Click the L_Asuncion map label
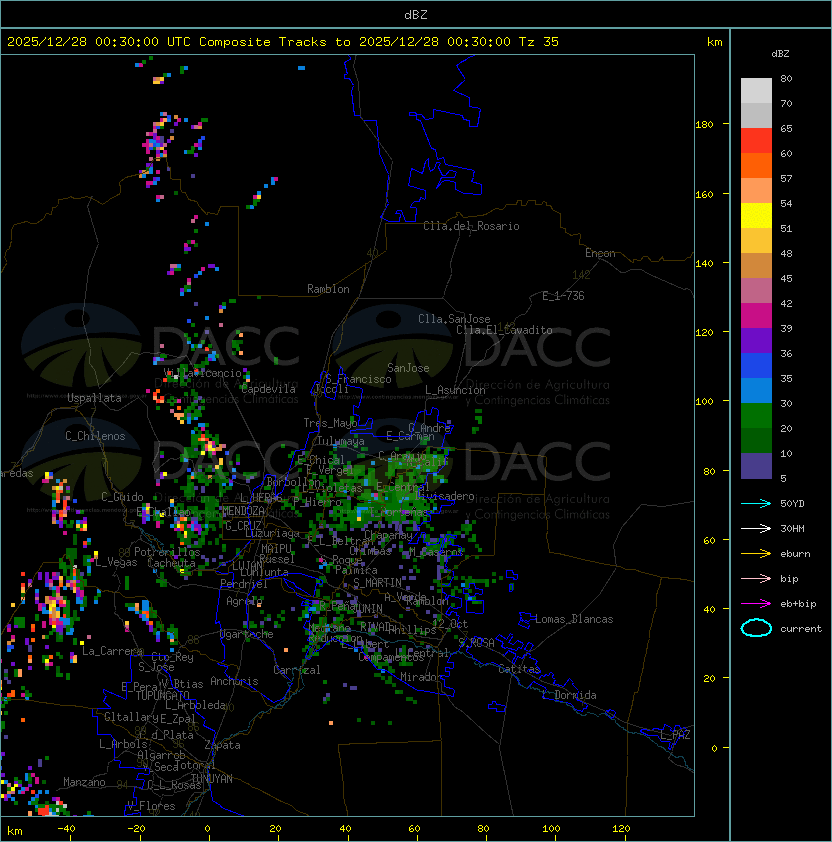The width and height of the screenshot is (832, 842). (455, 390)
